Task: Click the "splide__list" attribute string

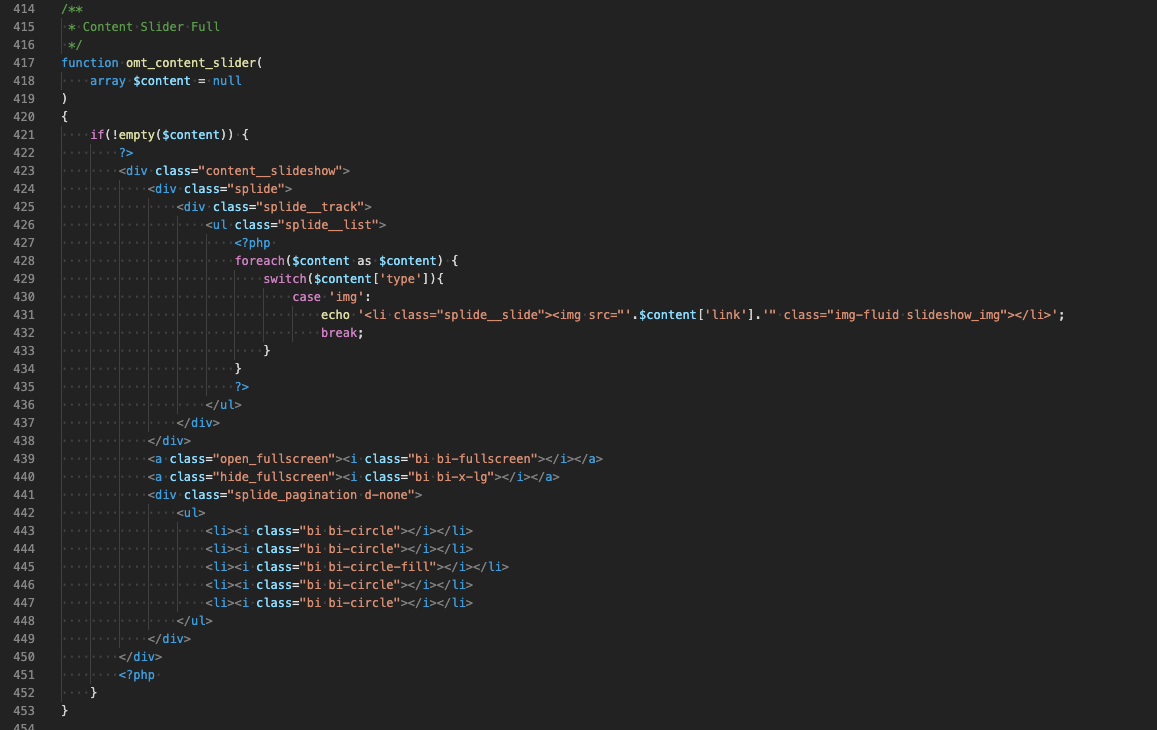Action: 324,225
